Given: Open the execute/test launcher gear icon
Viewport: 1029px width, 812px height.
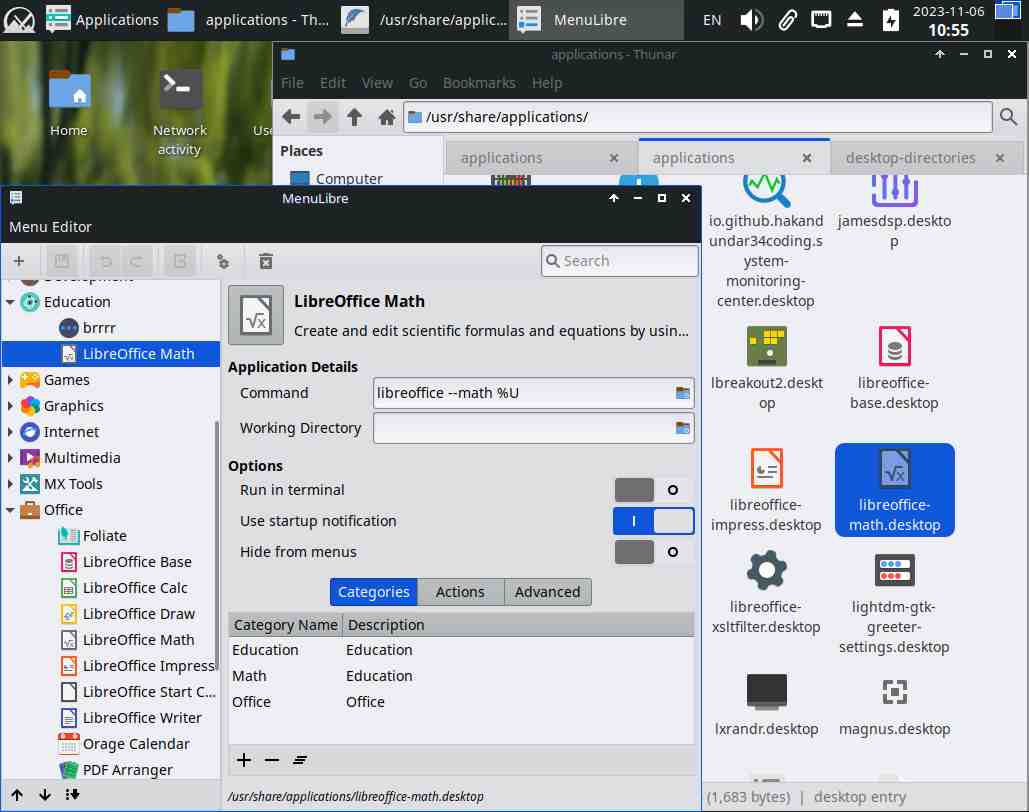Looking at the screenshot, I should point(223,261).
